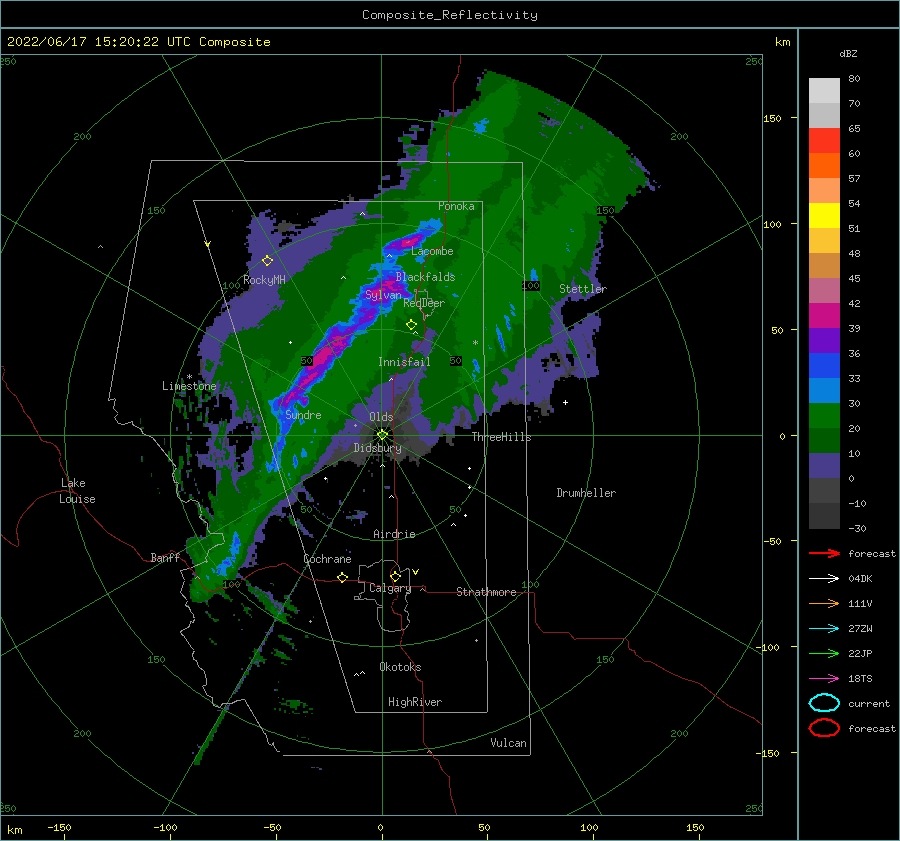Click the Okotoks city label
This screenshot has height=841, width=900.
click(400, 667)
